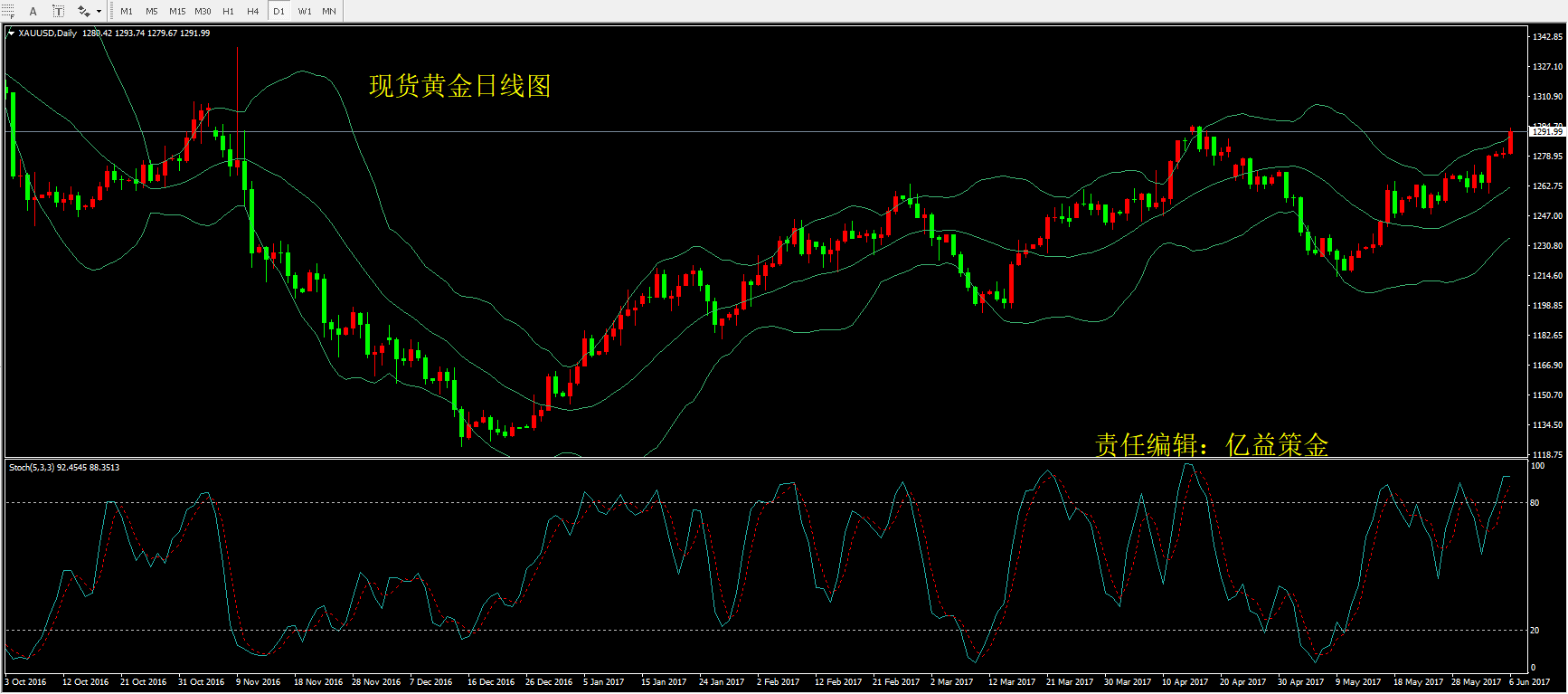Image resolution: width=1568 pixels, height=694 pixels.
Task: Expand the XAUUSD,Daily chart triangle marker
Action: pyautogui.click(x=11, y=33)
